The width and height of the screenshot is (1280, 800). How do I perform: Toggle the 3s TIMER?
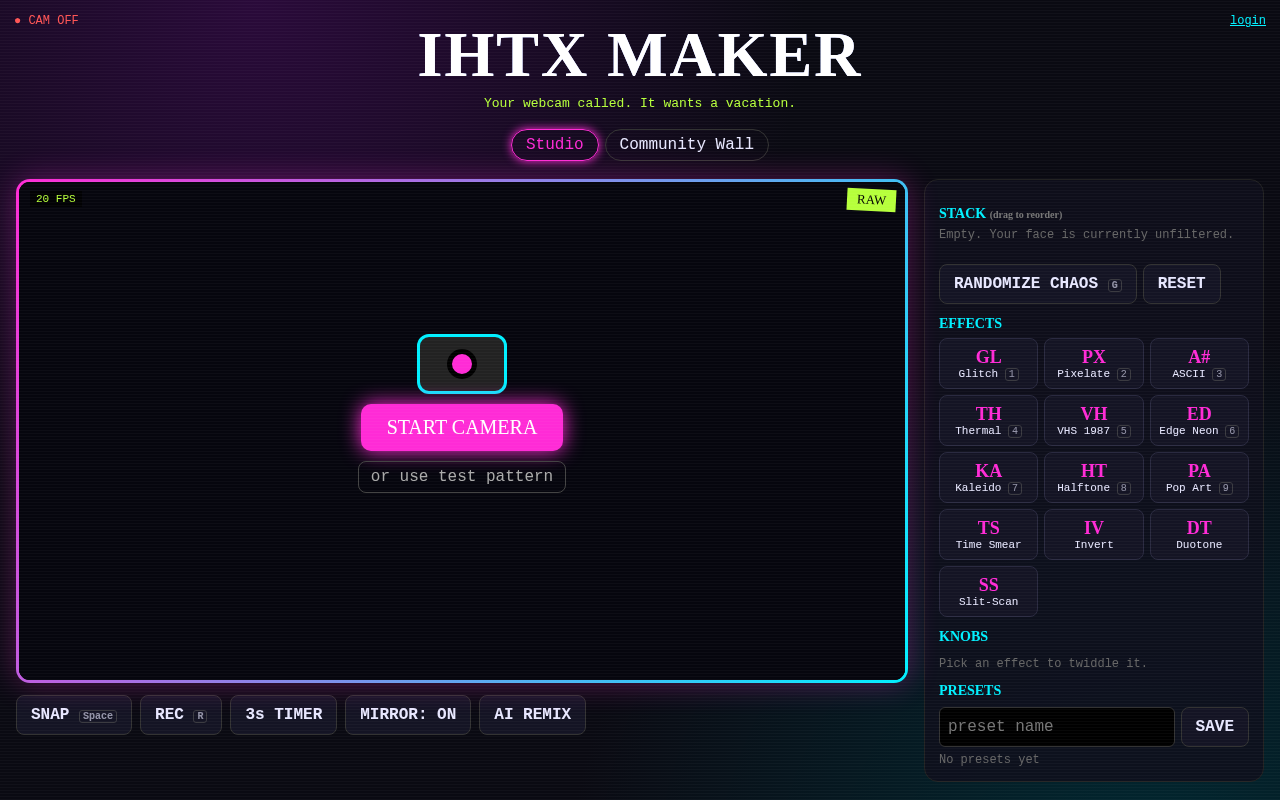[x=284, y=715]
